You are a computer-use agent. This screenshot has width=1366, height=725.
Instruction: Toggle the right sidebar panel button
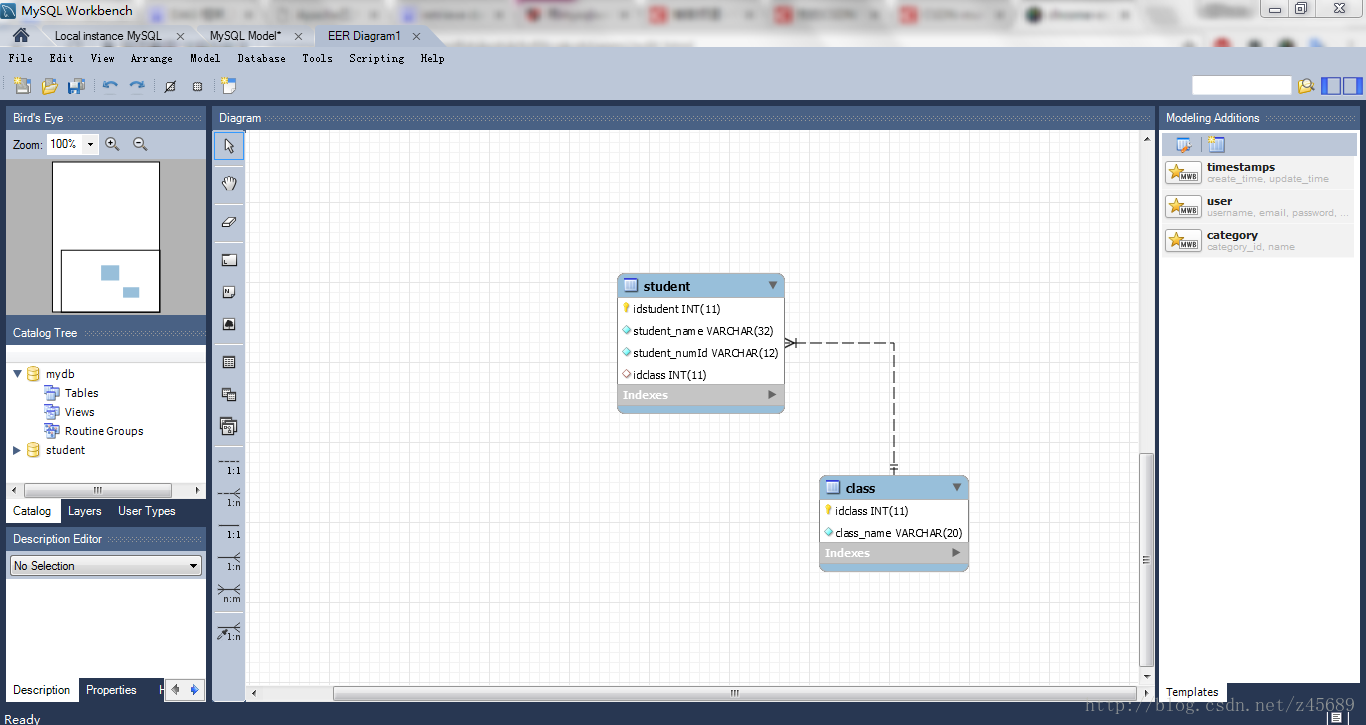(1352, 86)
